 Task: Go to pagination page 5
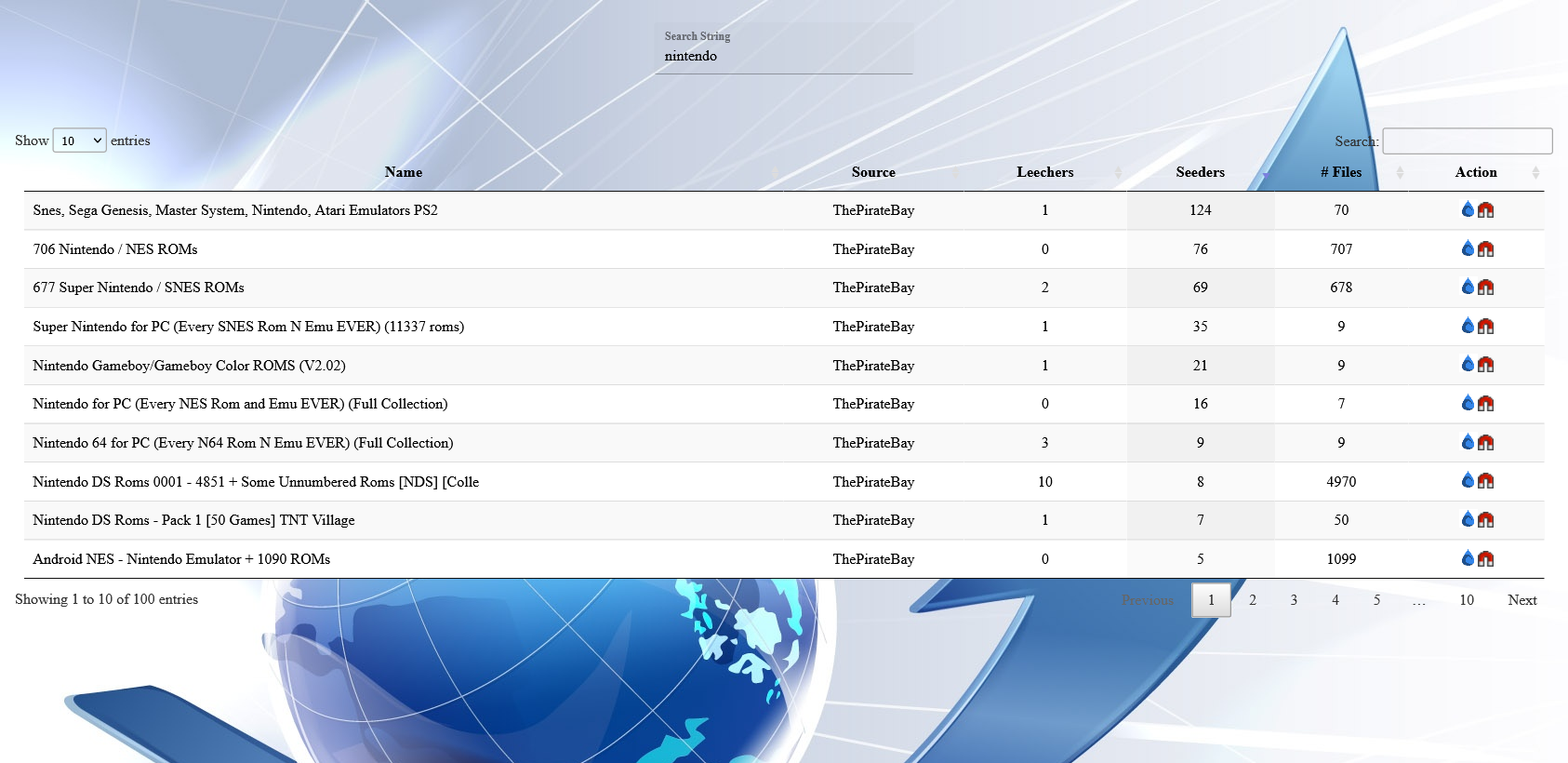pyautogui.click(x=1377, y=600)
